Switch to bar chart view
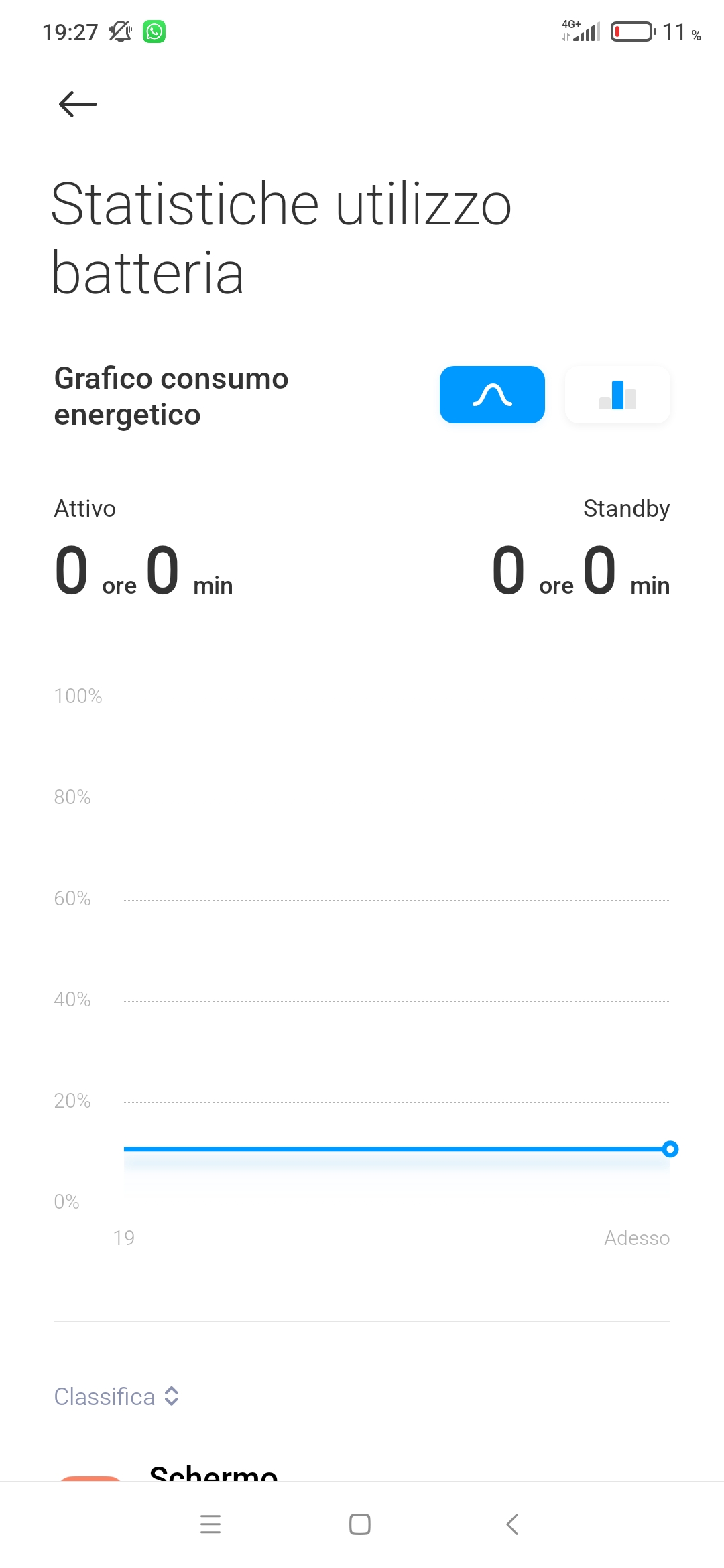Screen dimensions: 724x1568 coord(617,395)
